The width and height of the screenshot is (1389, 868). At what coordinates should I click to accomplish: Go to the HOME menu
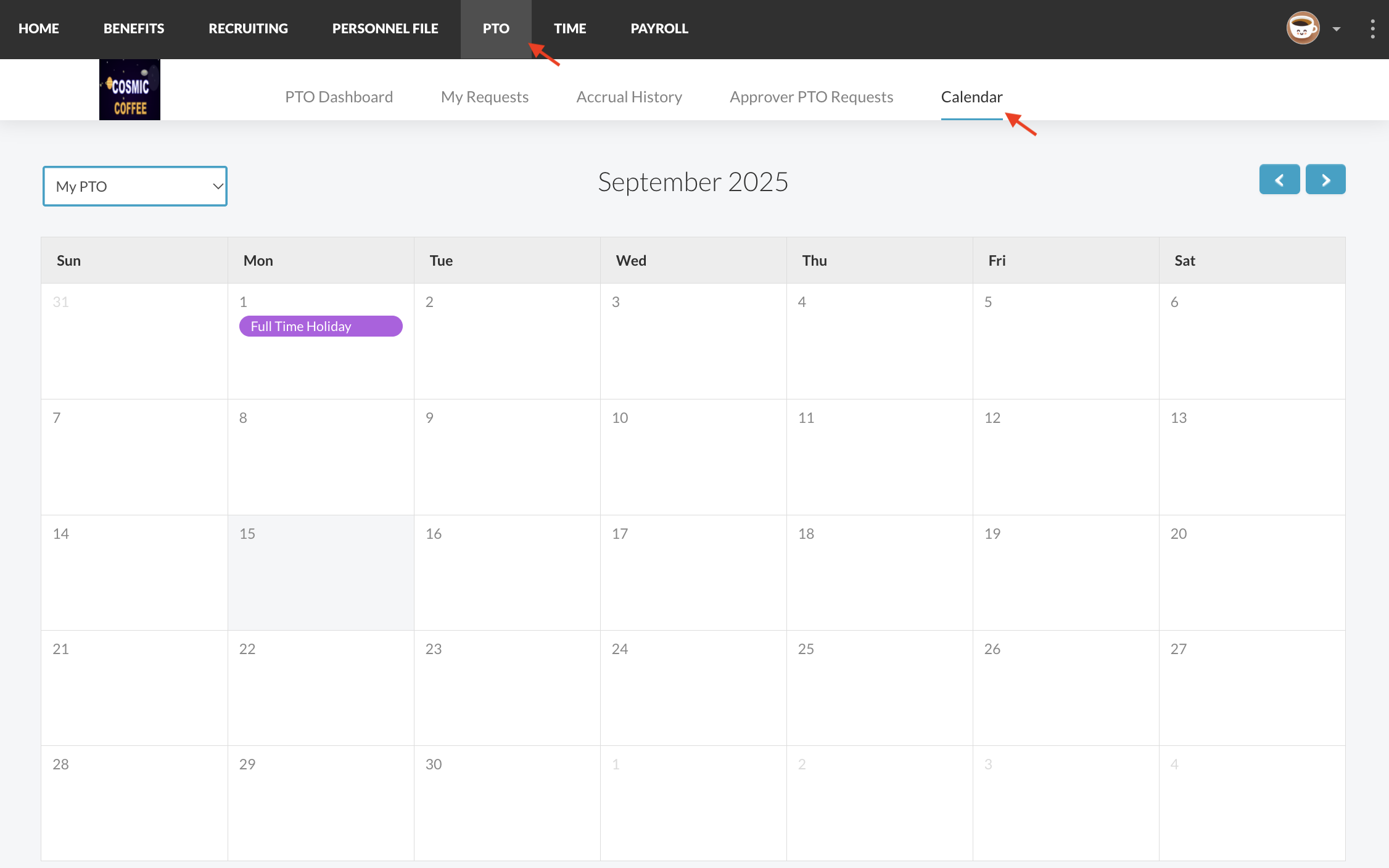point(38,28)
